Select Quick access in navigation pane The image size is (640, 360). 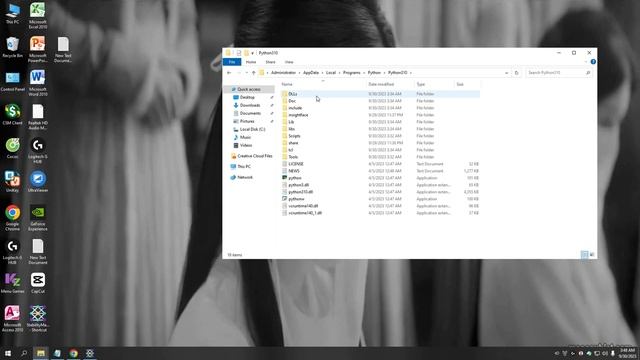(x=249, y=89)
